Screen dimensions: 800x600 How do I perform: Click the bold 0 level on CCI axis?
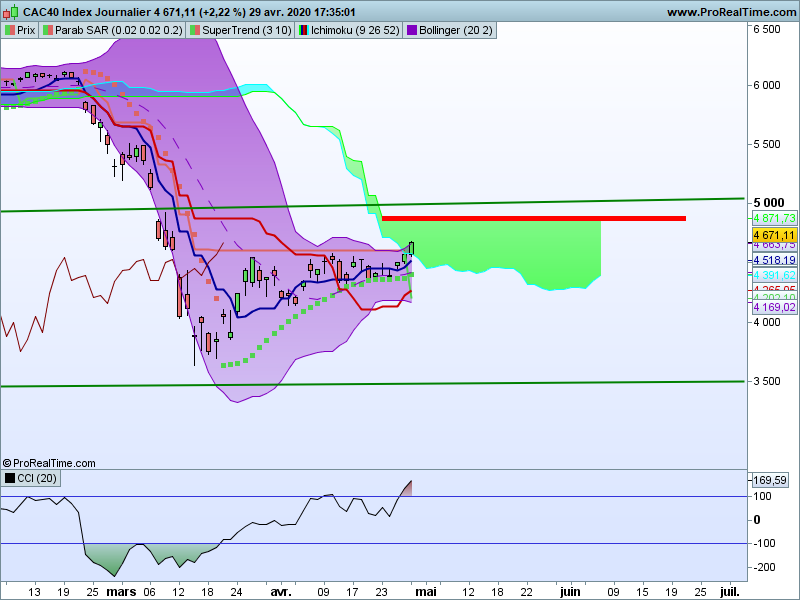click(757, 520)
